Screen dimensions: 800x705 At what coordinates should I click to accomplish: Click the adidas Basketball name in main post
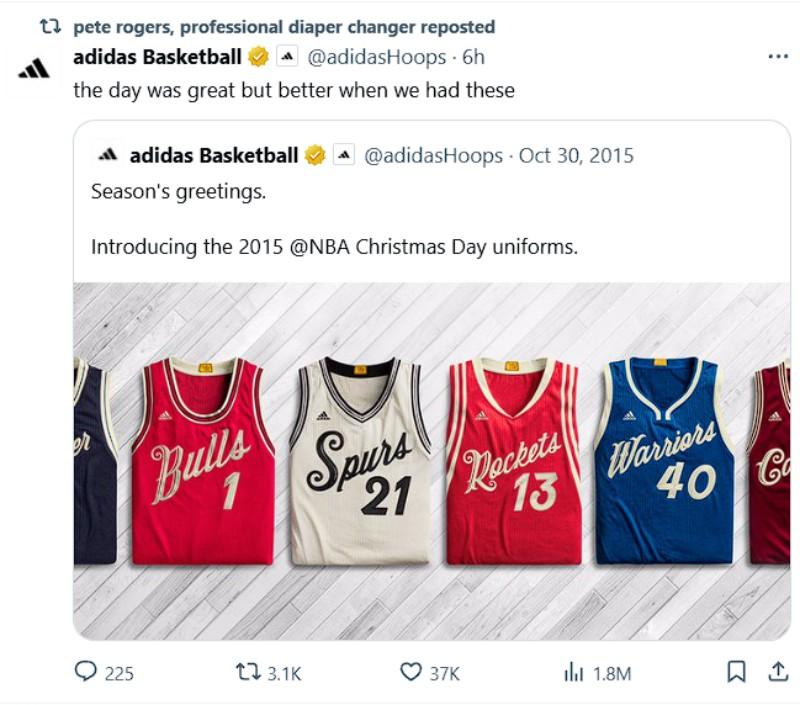point(157,57)
